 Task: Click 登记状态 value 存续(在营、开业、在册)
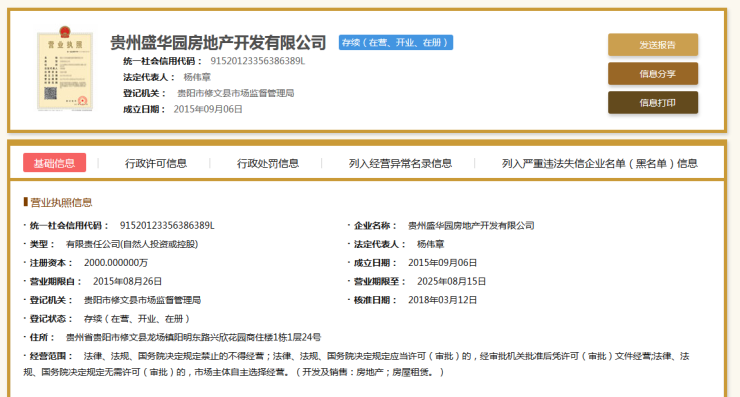coord(136,319)
